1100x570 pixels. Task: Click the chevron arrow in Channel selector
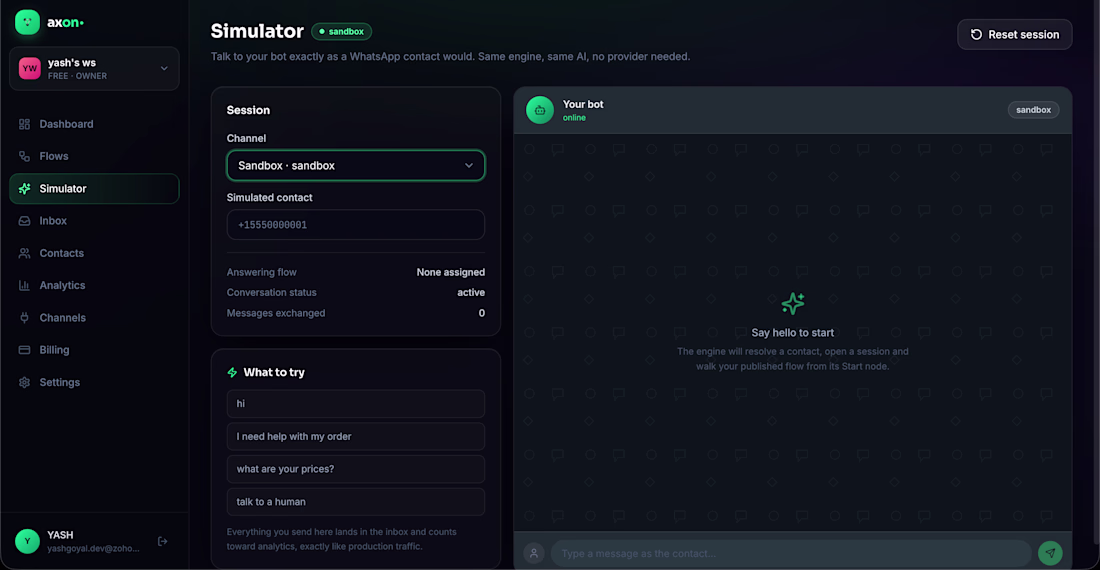pos(469,165)
